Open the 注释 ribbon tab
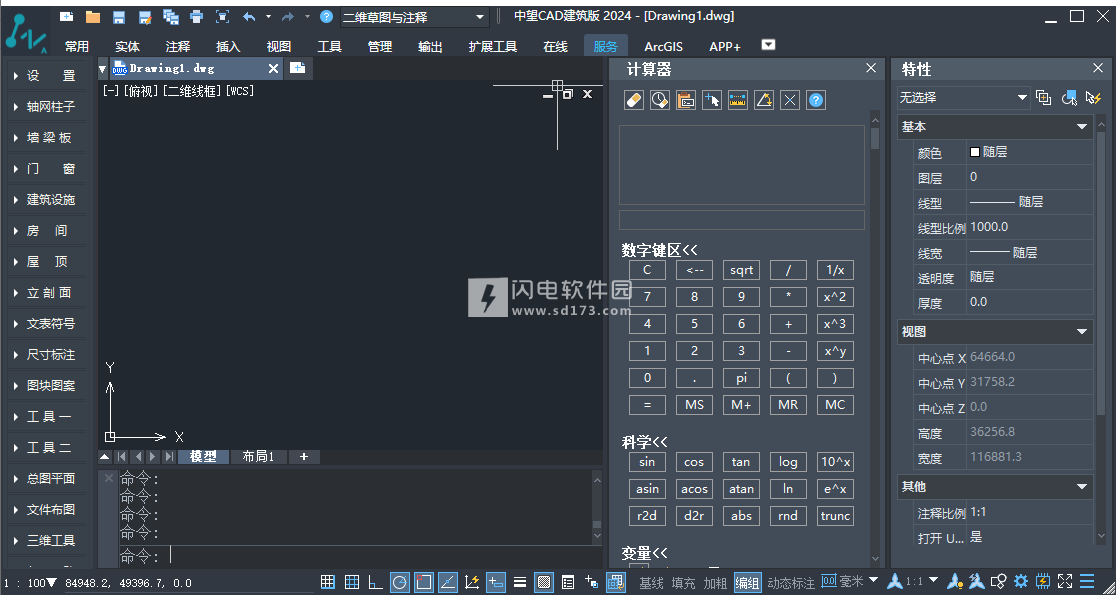Viewport: 1116px width, 595px height. (178, 47)
